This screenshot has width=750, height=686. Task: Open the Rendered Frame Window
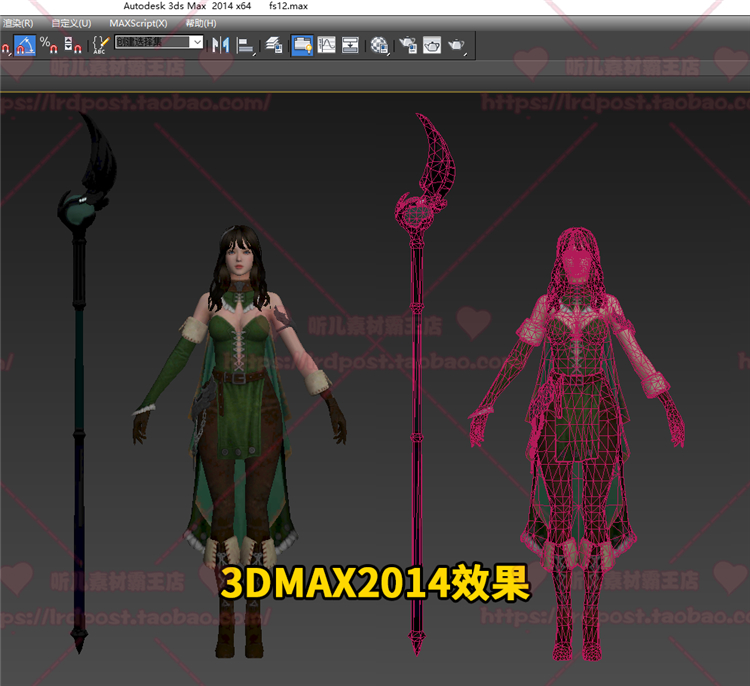pyautogui.click(x=432, y=45)
